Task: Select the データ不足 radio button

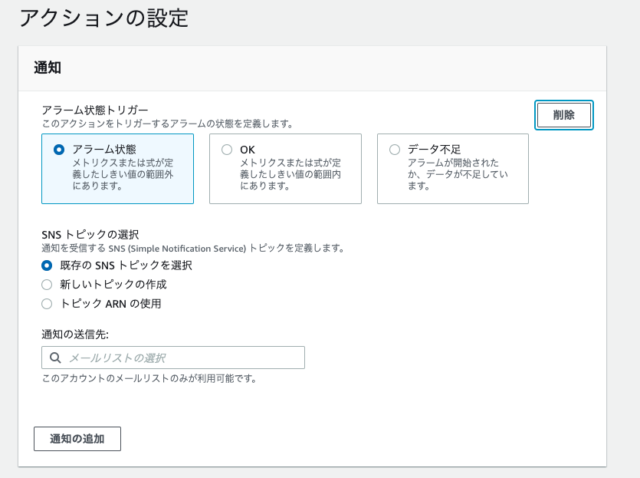Action: (394, 150)
